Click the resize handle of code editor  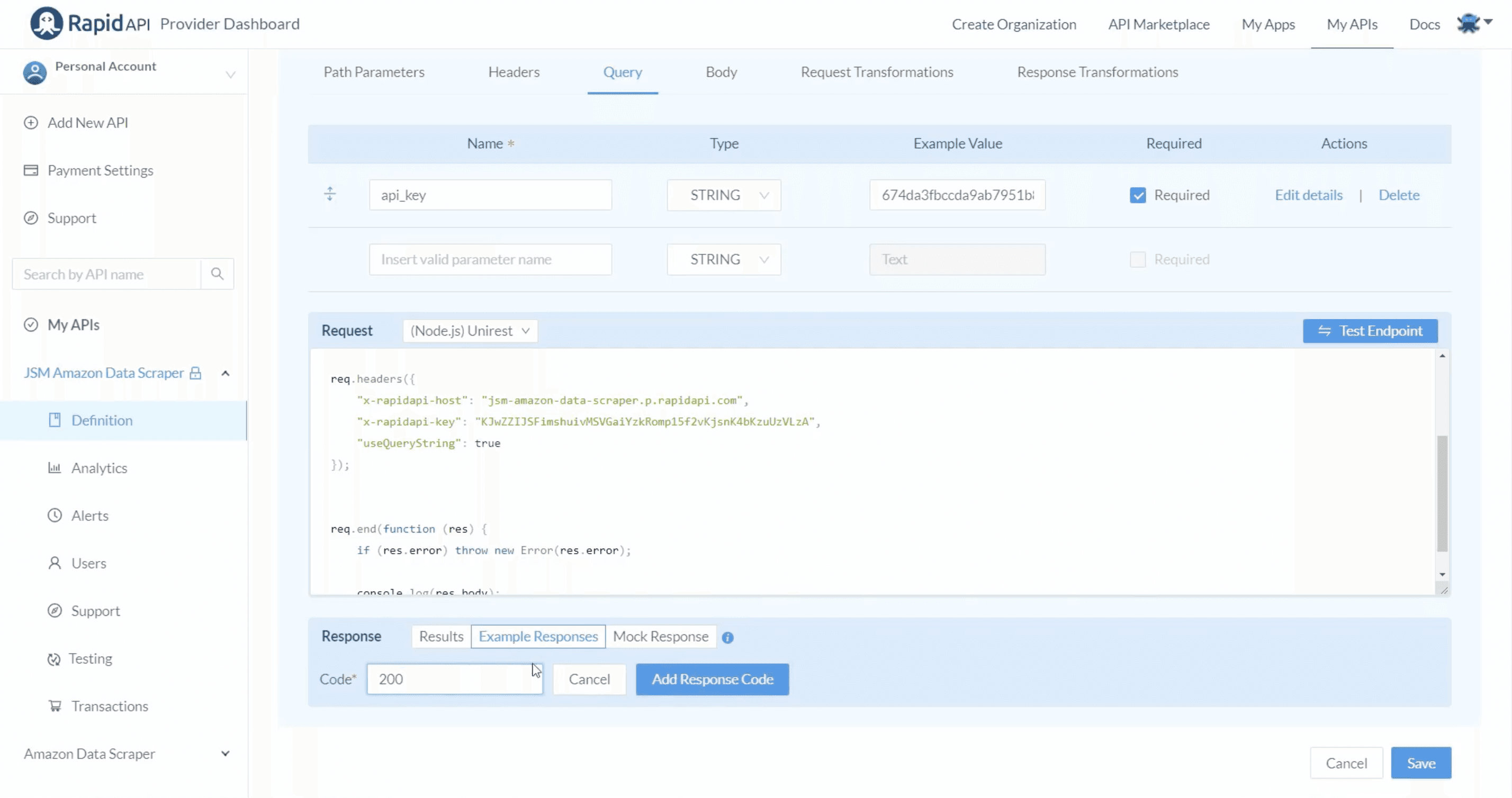(x=1443, y=590)
